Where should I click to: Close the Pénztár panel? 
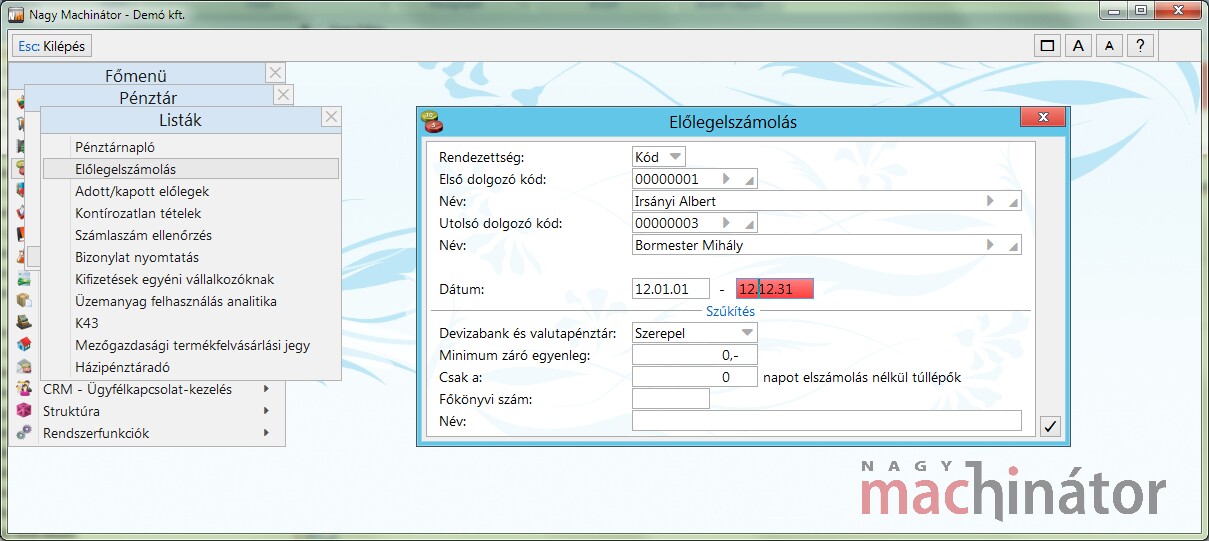point(283,95)
